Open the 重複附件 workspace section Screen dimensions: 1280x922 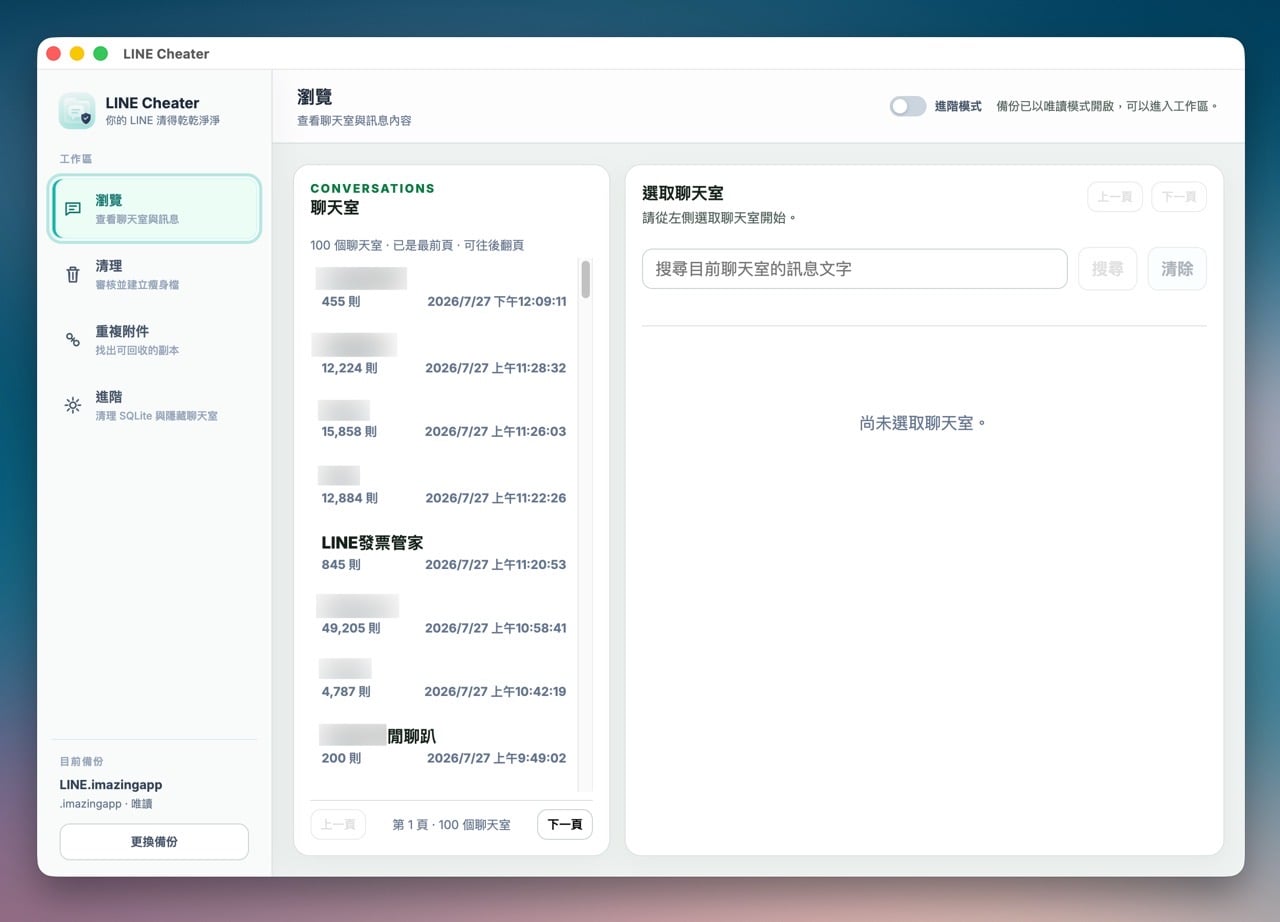pyautogui.click(x=155, y=340)
